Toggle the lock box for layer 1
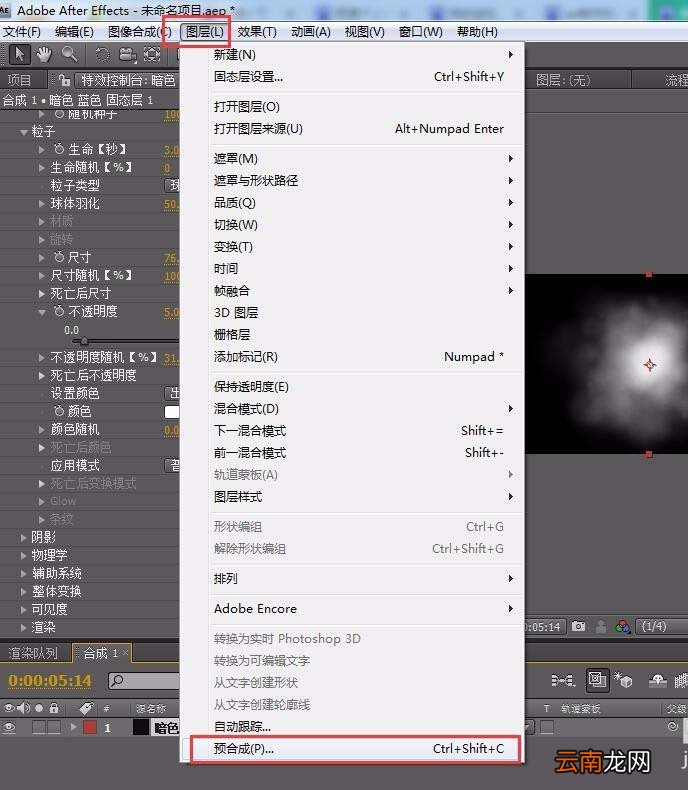 (54, 727)
